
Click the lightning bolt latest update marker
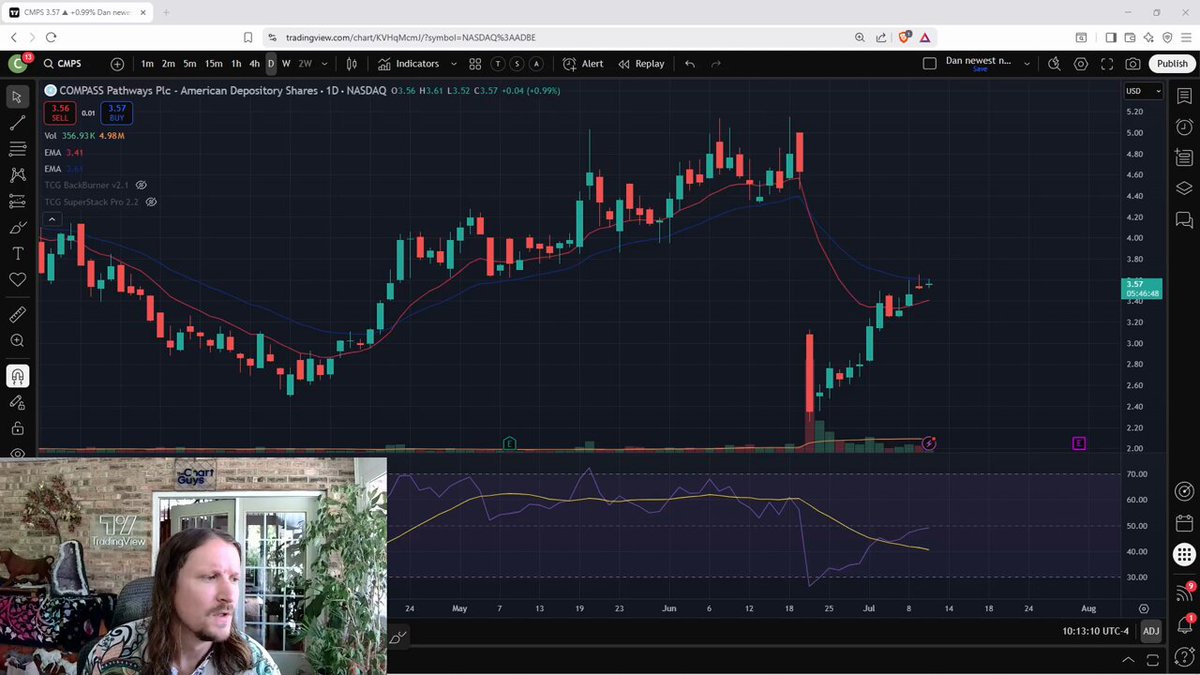click(x=929, y=443)
